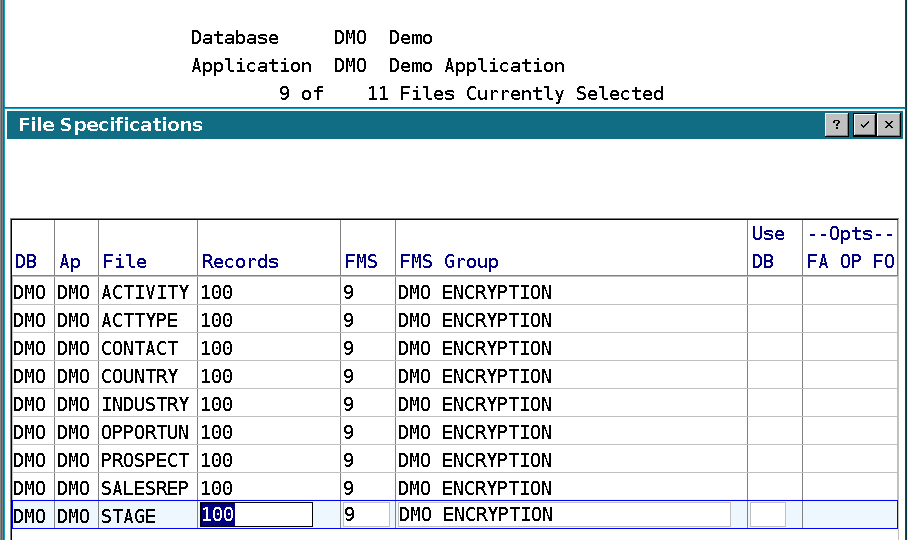Select FMS value 9 in ACTTYPE row
This screenshot has width=908, height=540.
tap(348, 320)
